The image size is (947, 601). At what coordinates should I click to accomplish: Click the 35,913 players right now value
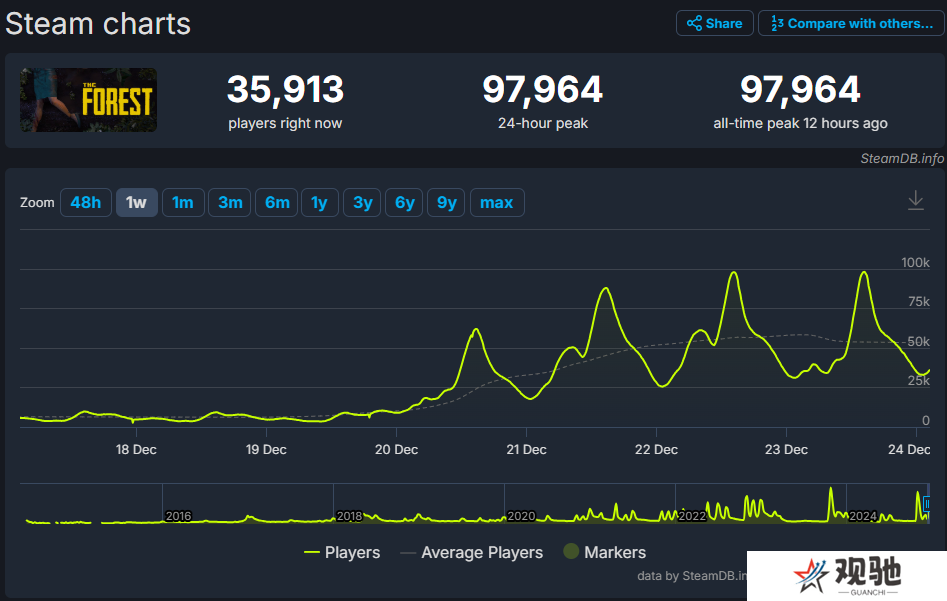point(285,89)
